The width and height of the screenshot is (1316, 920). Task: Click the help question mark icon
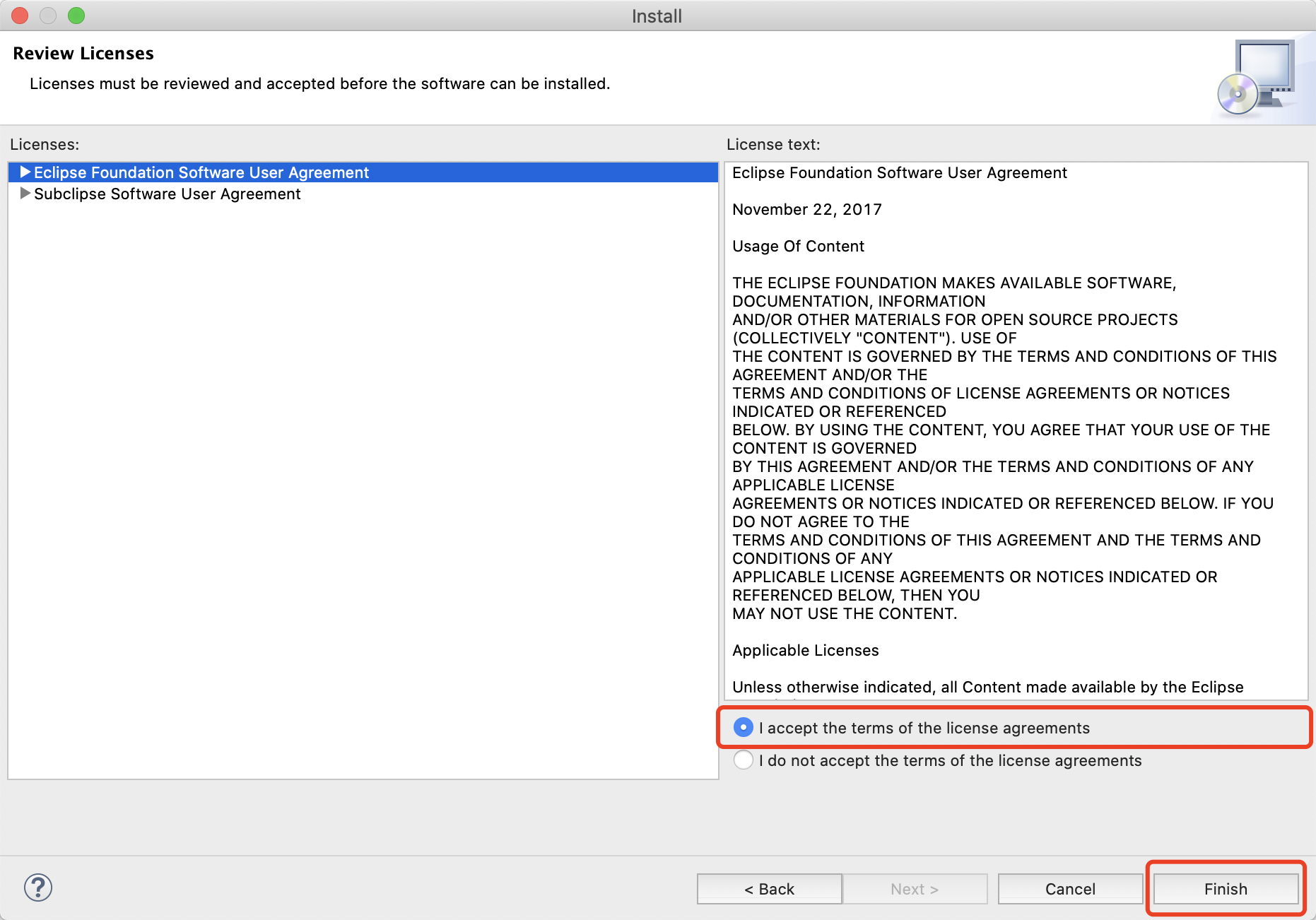coord(38,887)
